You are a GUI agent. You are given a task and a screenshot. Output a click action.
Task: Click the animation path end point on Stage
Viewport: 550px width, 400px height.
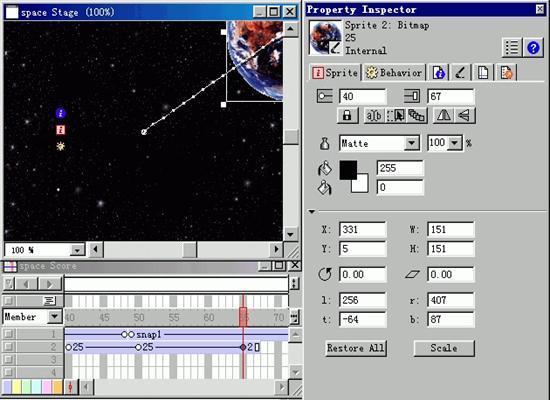(x=143, y=132)
